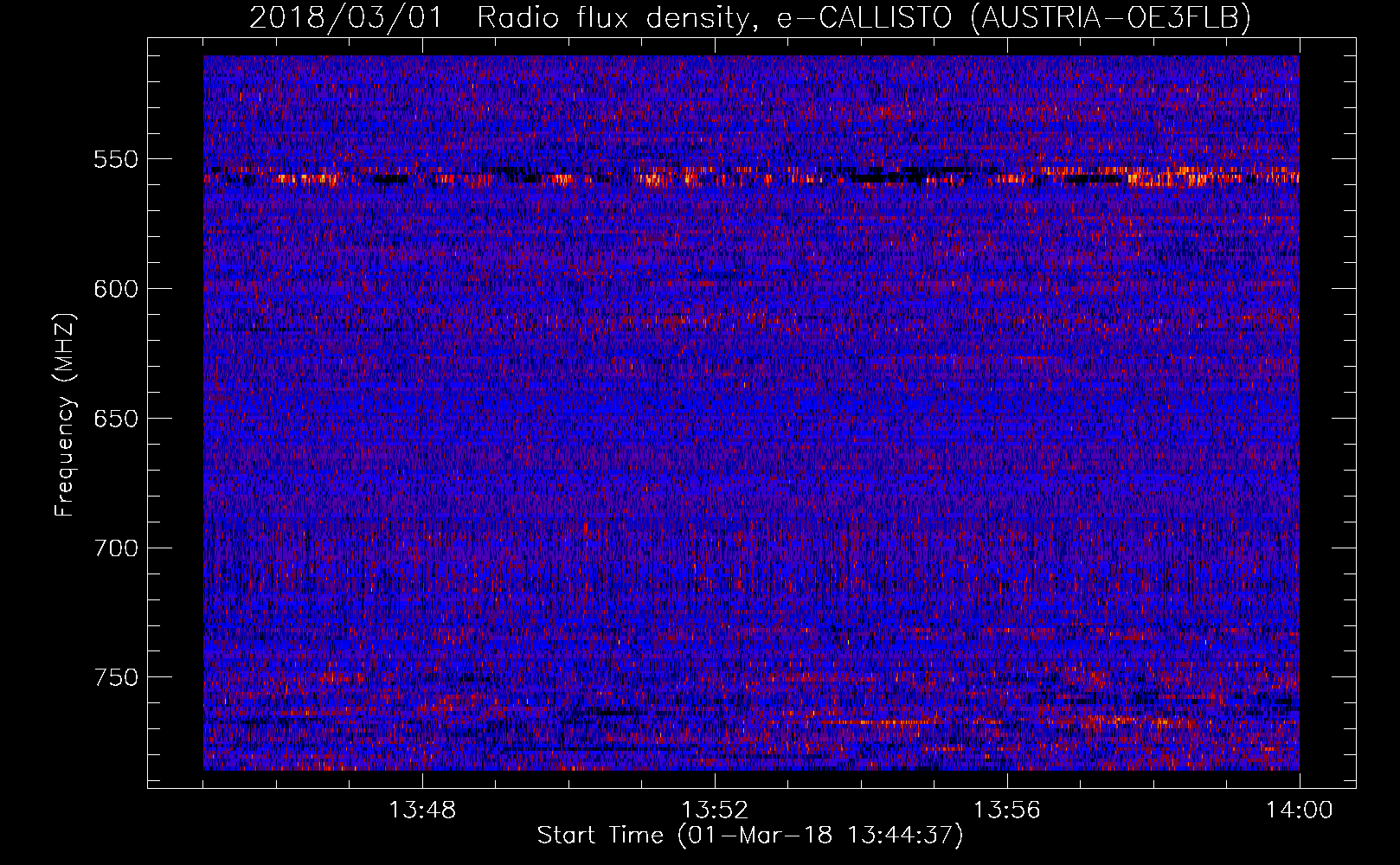Click the 13:56 time tick label
This screenshot has width=1400, height=865.
click(x=1007, y=811)
